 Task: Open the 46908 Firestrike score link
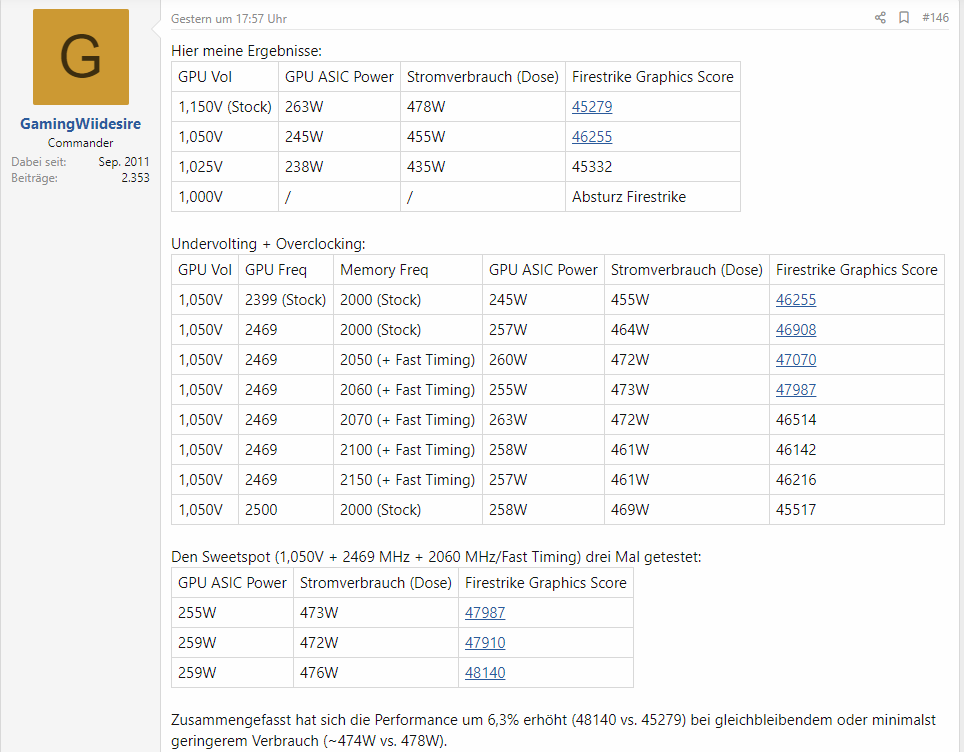coord(796,330)
